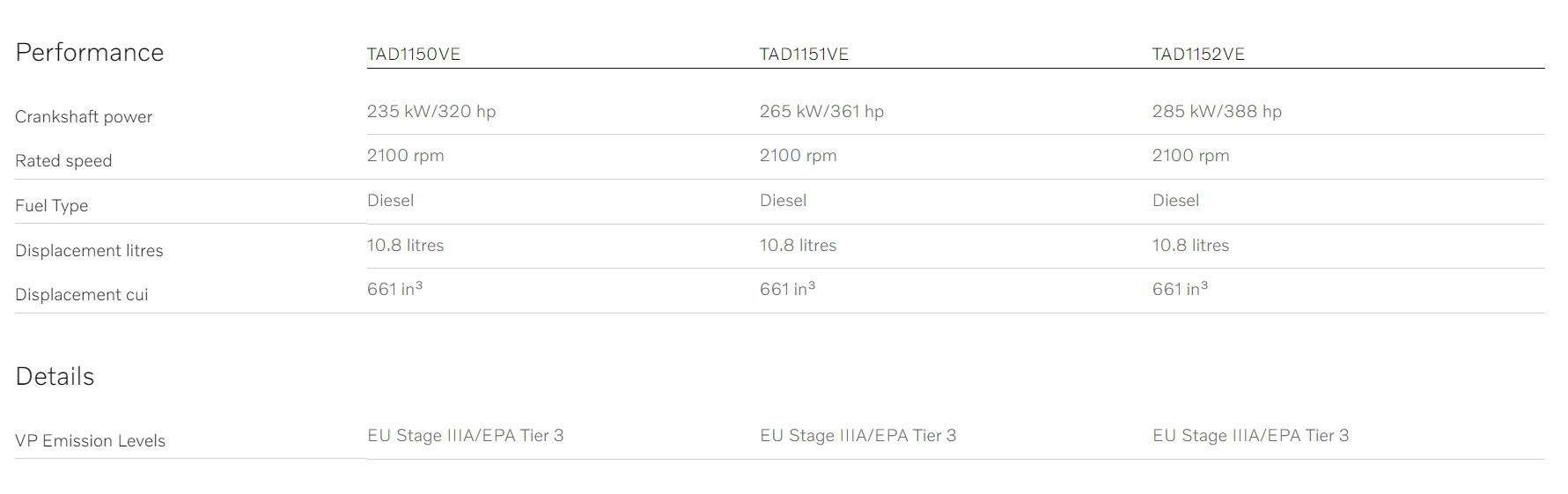This screenshot has height=494, width=1568.
Task: Select the Displacement litres label
Action: click(89, 251)
